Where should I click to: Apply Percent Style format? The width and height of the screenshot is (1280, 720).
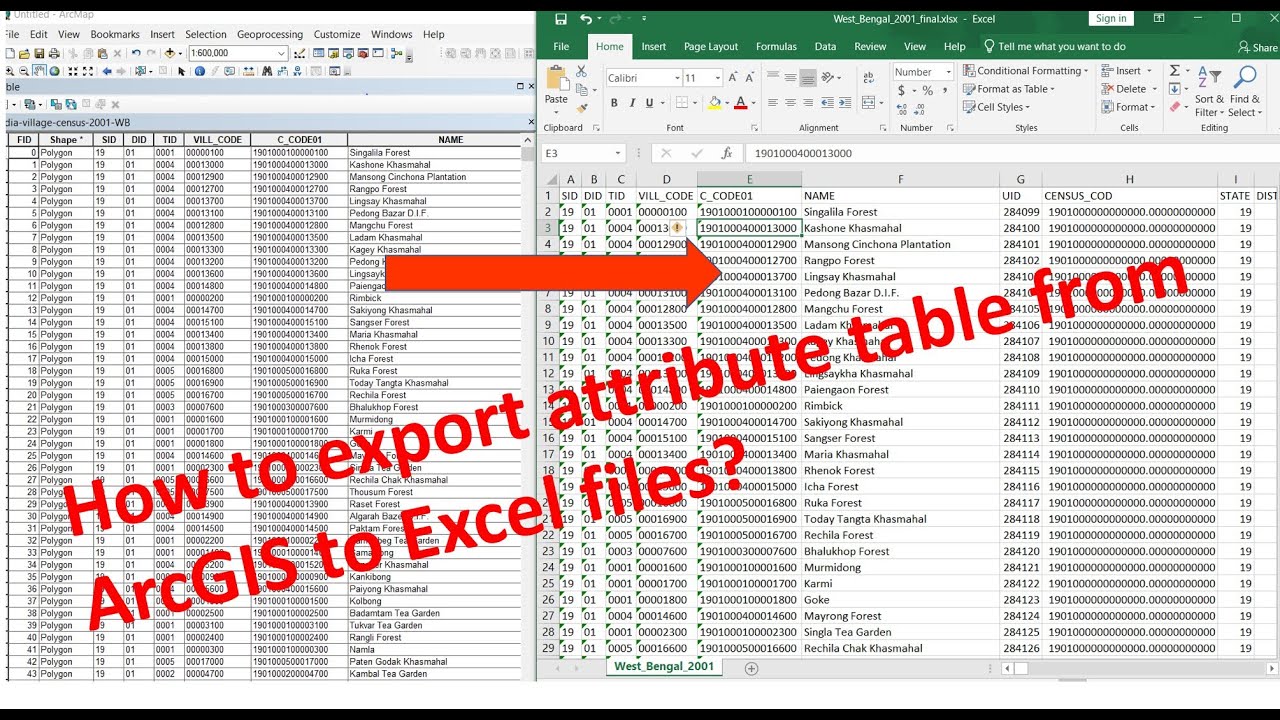click(x=927, y=91)
